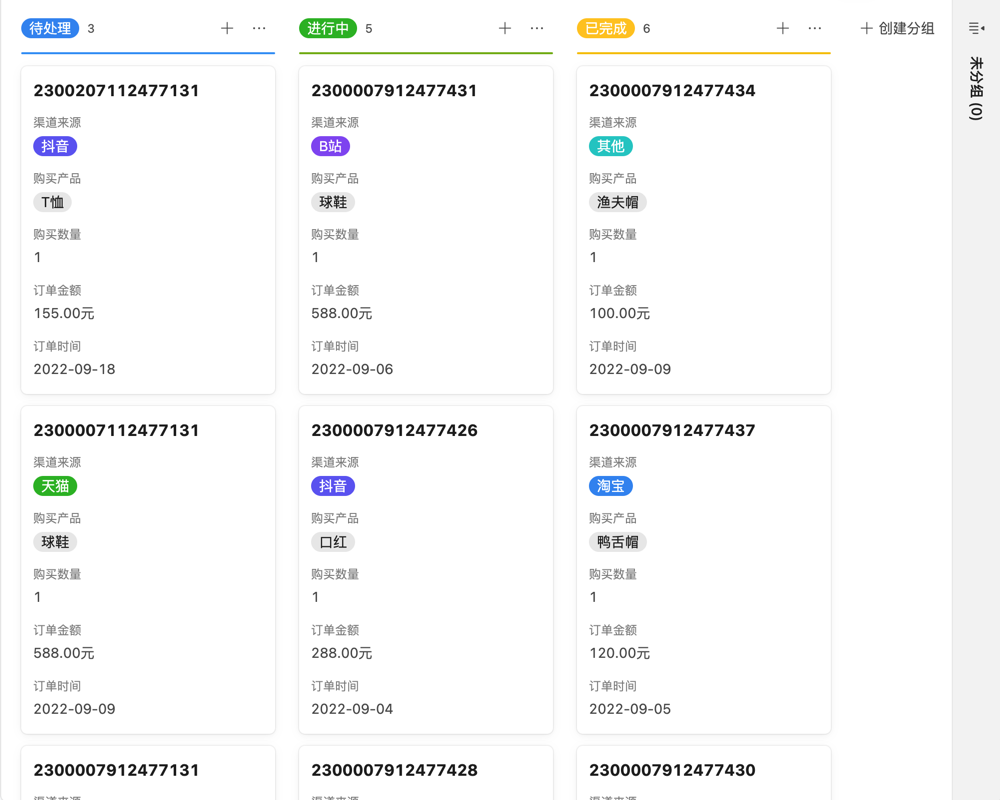Open the 进行中 column's more options menu
Viewport: 1000px width, 800px height.
pyautogui.click(x=537, y=28)
